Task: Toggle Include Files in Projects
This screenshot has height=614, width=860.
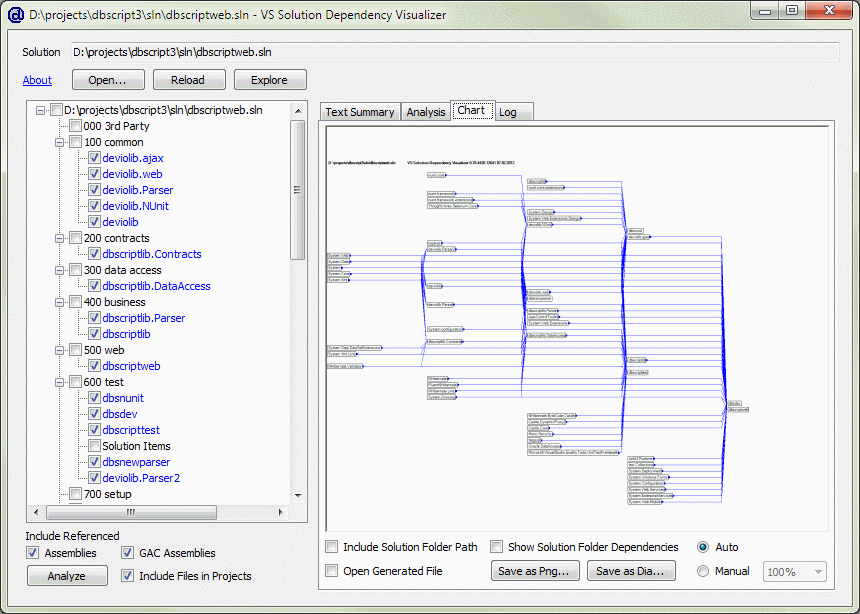Action: click(x=128, y=576)
